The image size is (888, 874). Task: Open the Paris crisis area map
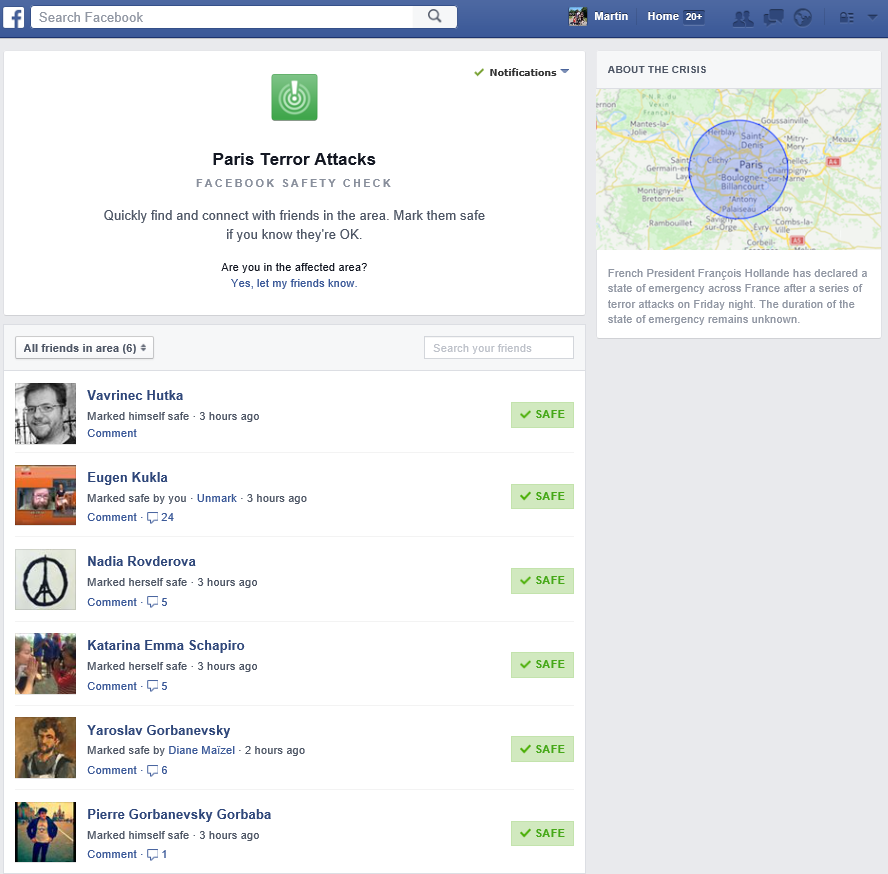[x=738, y=169]
